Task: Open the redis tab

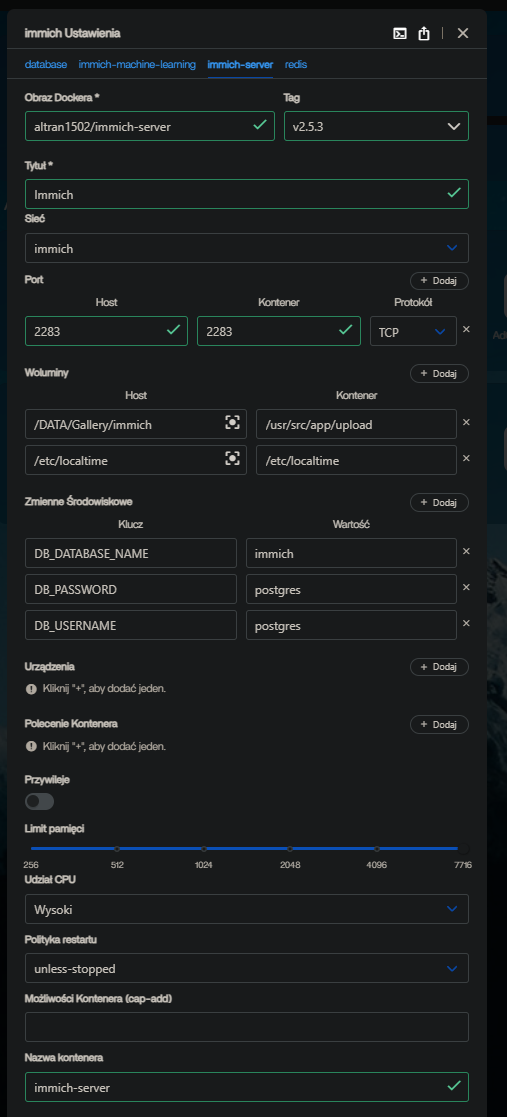Action: (296, 64)
